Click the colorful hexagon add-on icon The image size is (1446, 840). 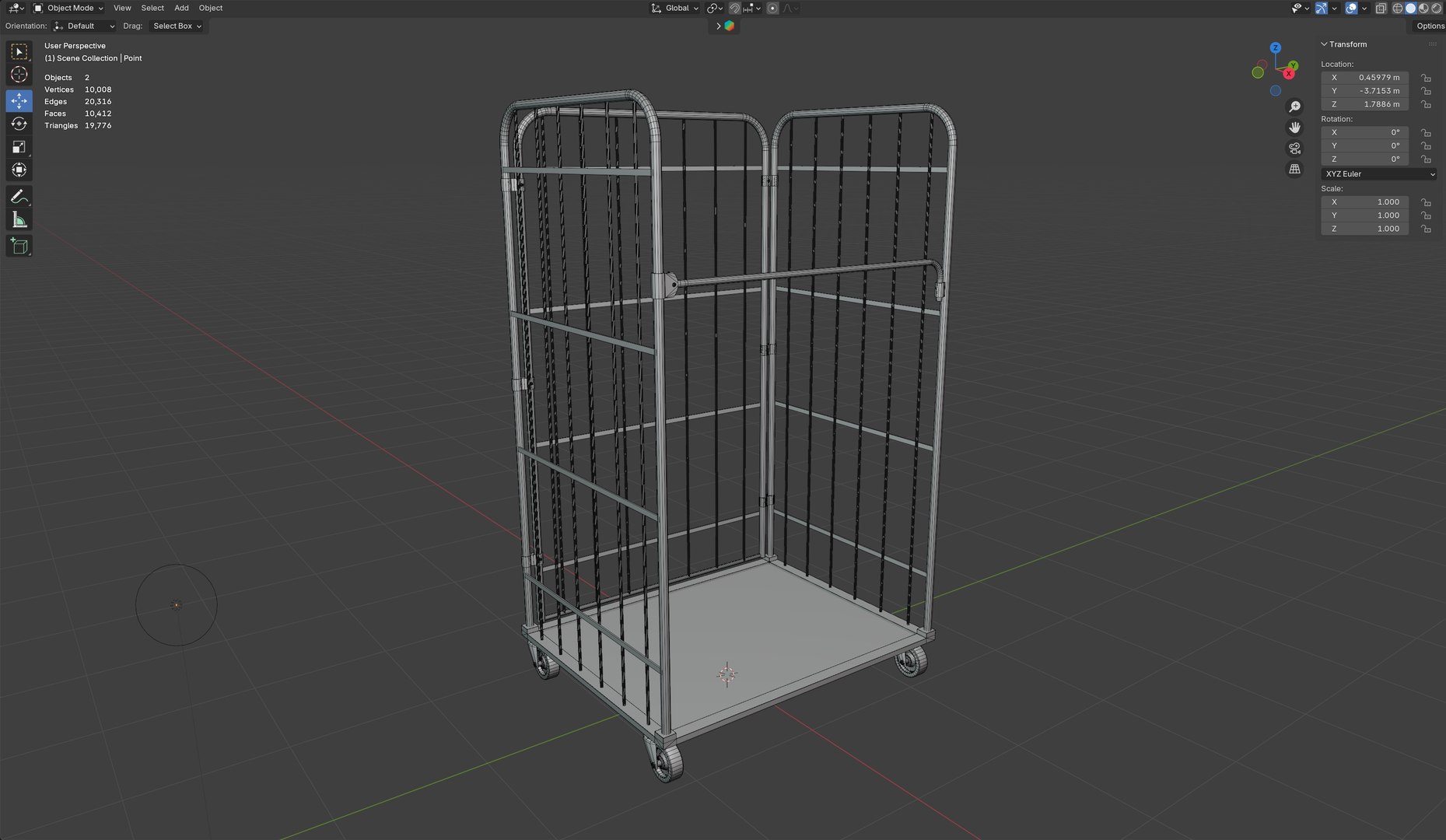point(729,26)
